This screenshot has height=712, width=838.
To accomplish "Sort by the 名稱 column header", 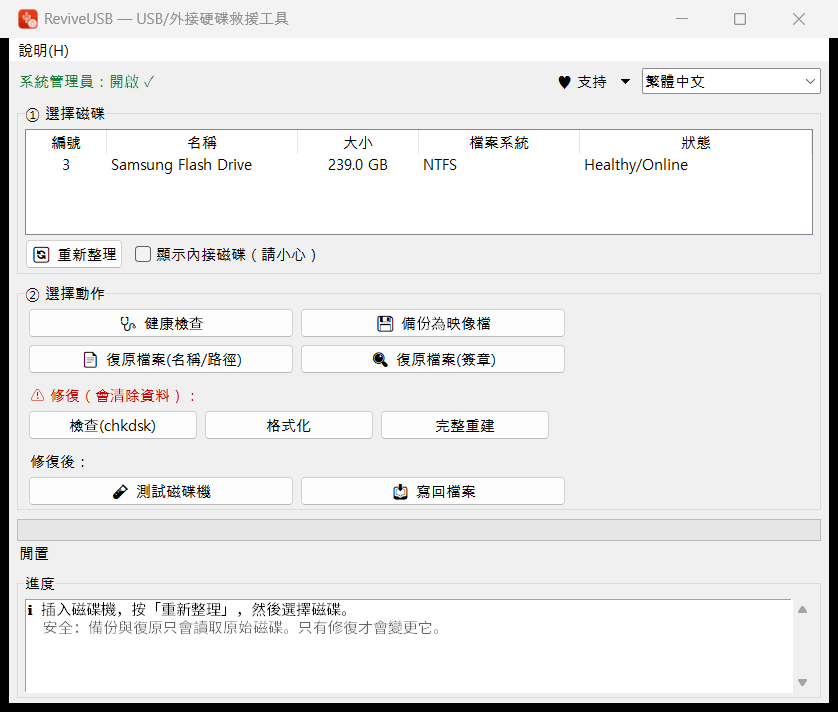I will [x=202, y=143].
